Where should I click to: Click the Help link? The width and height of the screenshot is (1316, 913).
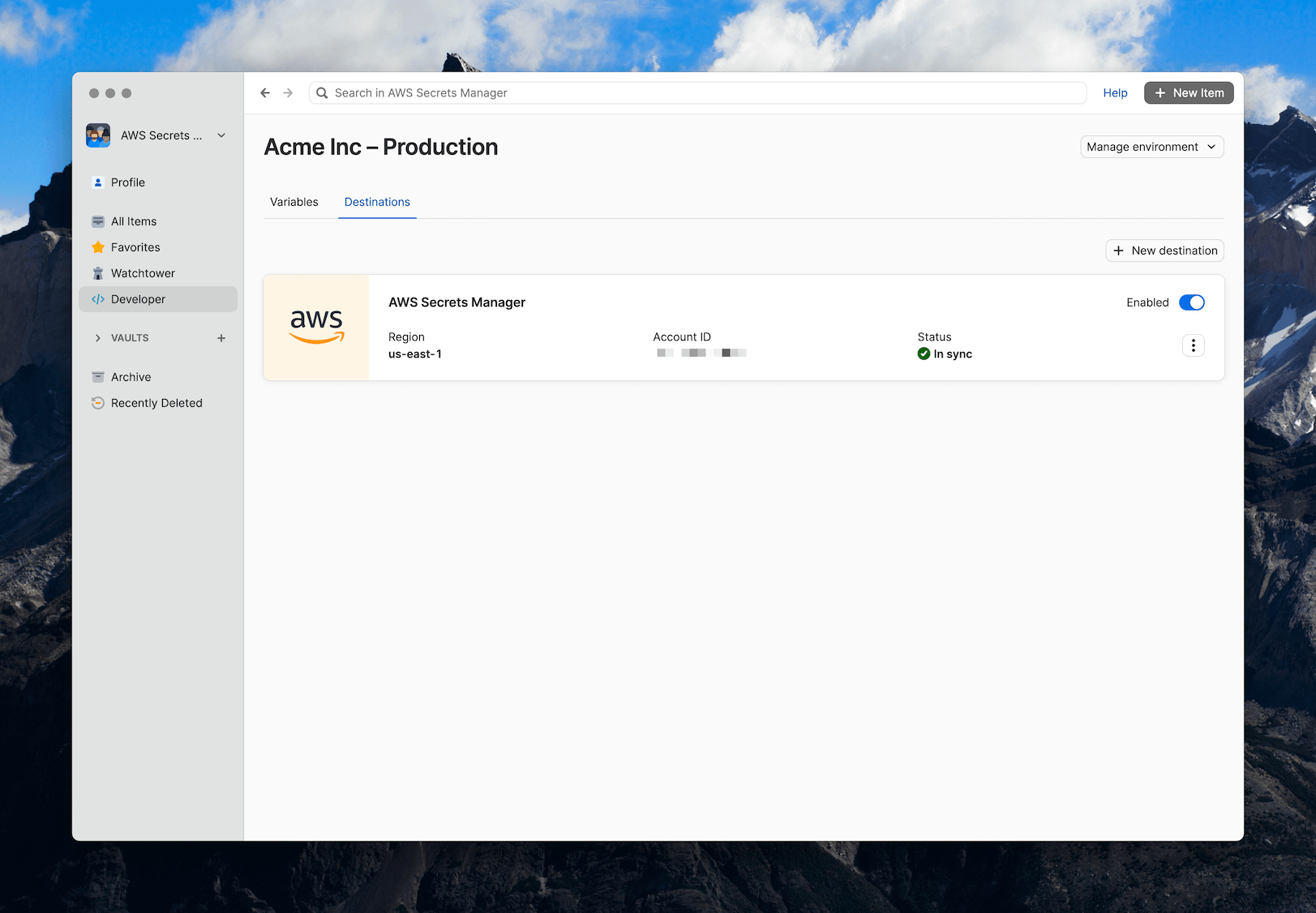point(1115,92)
